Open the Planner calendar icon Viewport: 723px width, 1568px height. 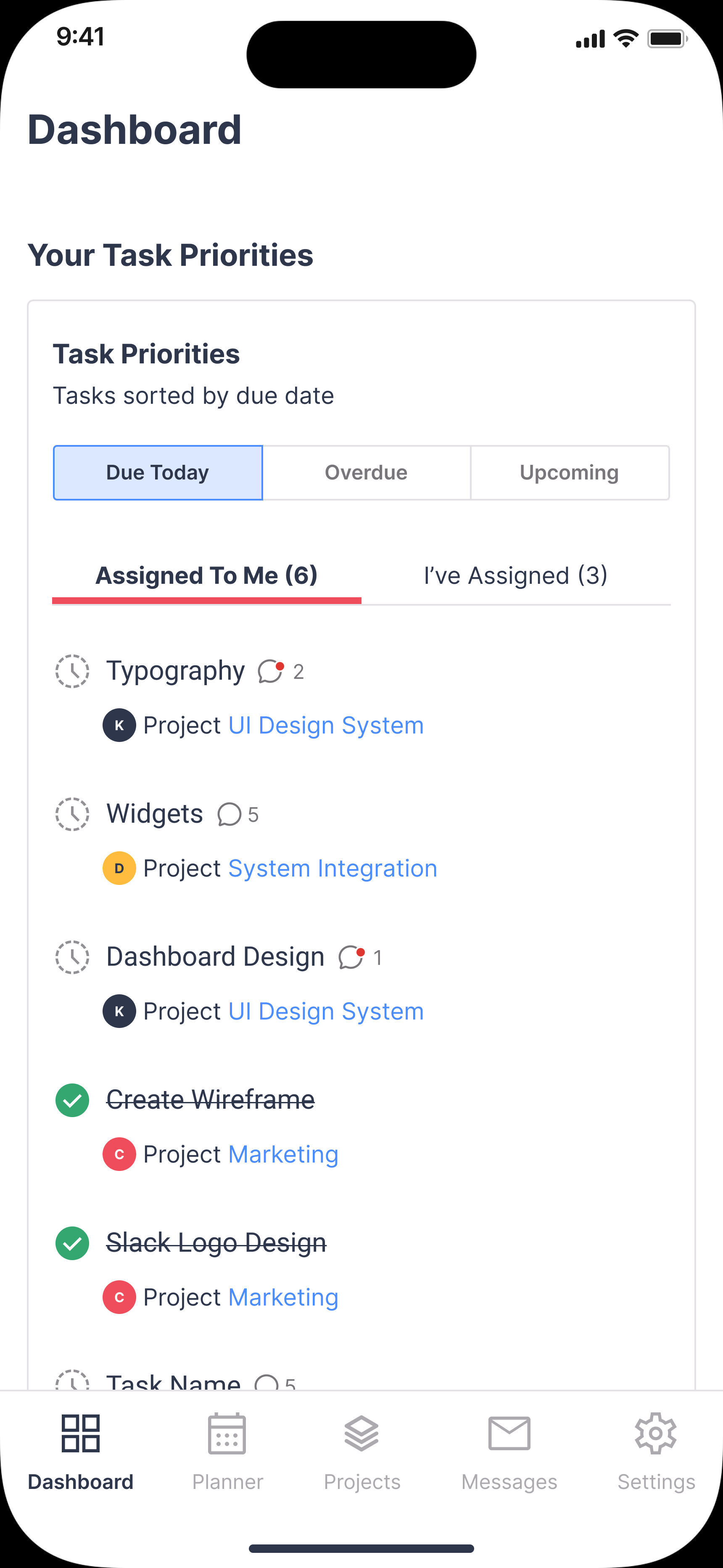pyautogui.click(x=227, y=1433)
